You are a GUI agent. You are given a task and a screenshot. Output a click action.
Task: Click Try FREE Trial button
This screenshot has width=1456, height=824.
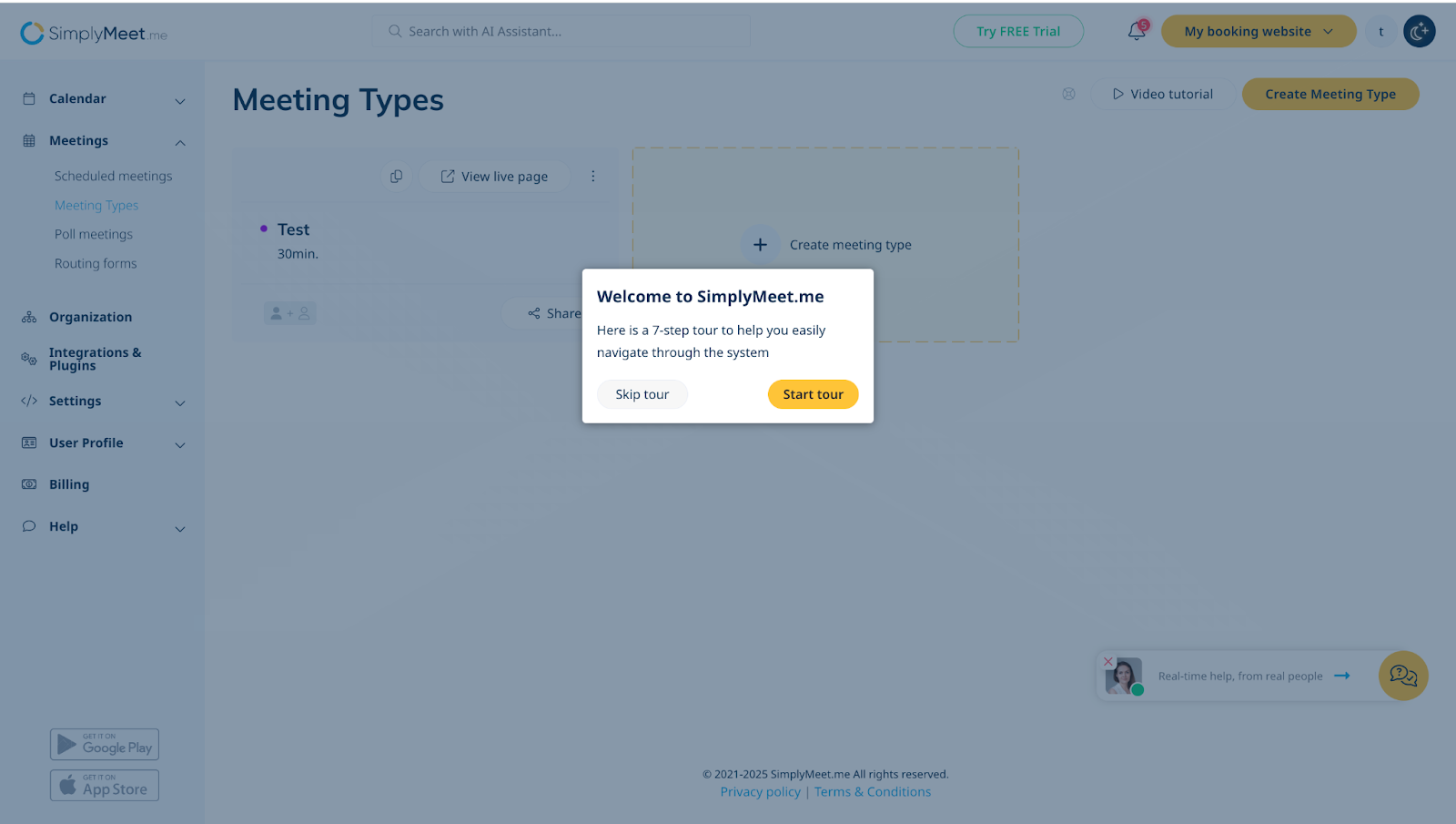click(1018, 31)
